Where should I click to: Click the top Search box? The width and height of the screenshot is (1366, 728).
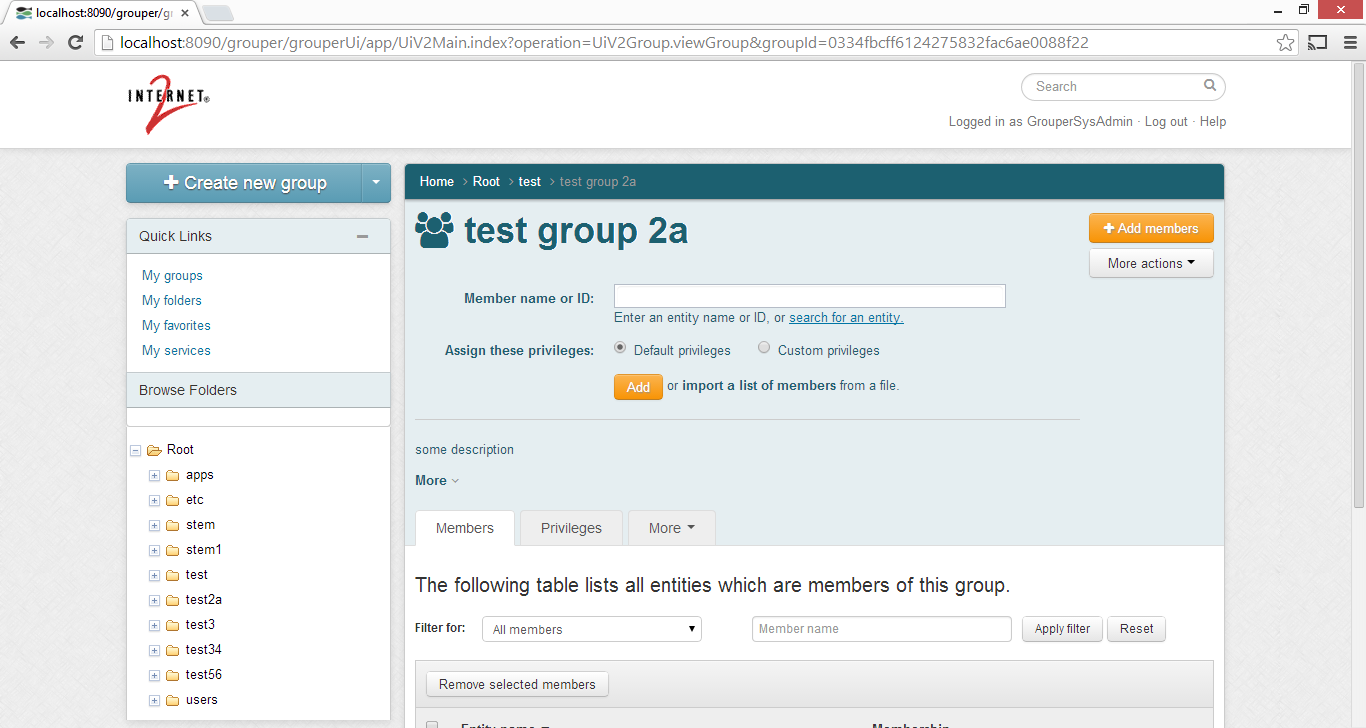(1123, 87)
